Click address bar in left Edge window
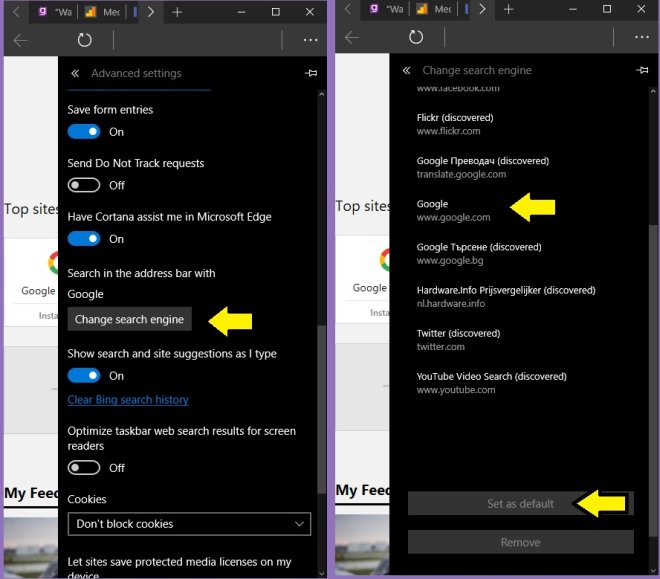Screen dimensions: 660x579 pos(197,40)
